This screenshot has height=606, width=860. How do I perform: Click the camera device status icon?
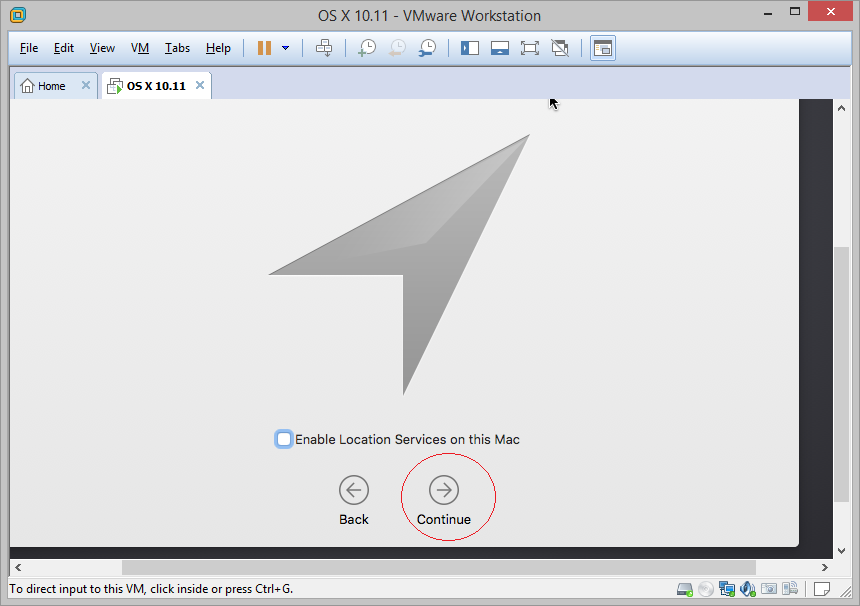[x=769, y=589]
